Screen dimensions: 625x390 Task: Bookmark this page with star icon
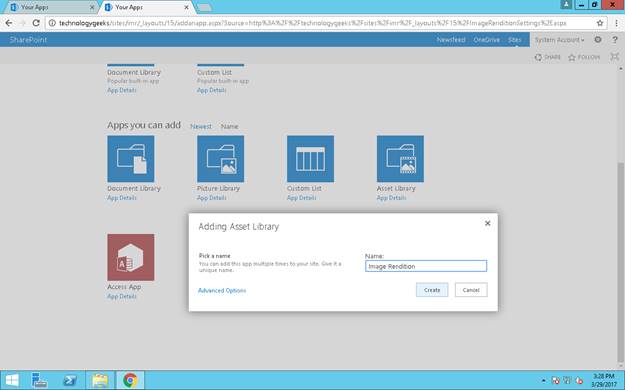pyautogui.click(x=600, y=23)
